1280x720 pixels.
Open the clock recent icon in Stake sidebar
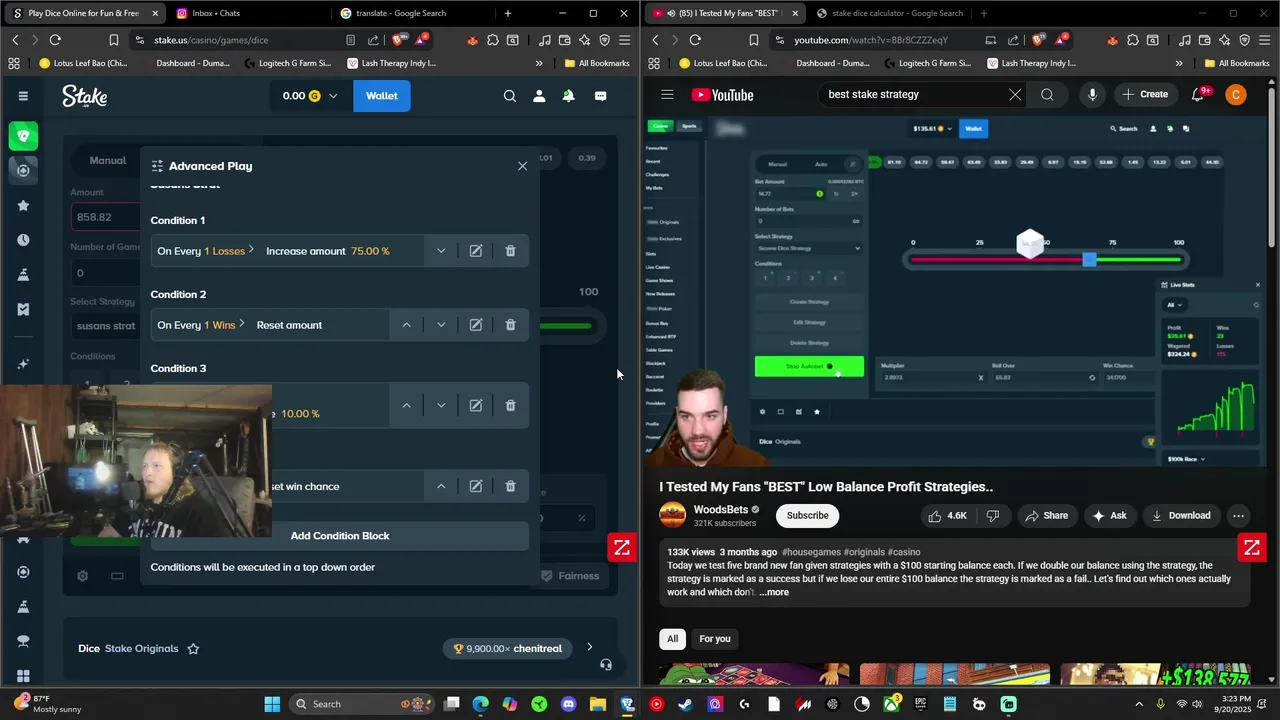tap(23, 240)
